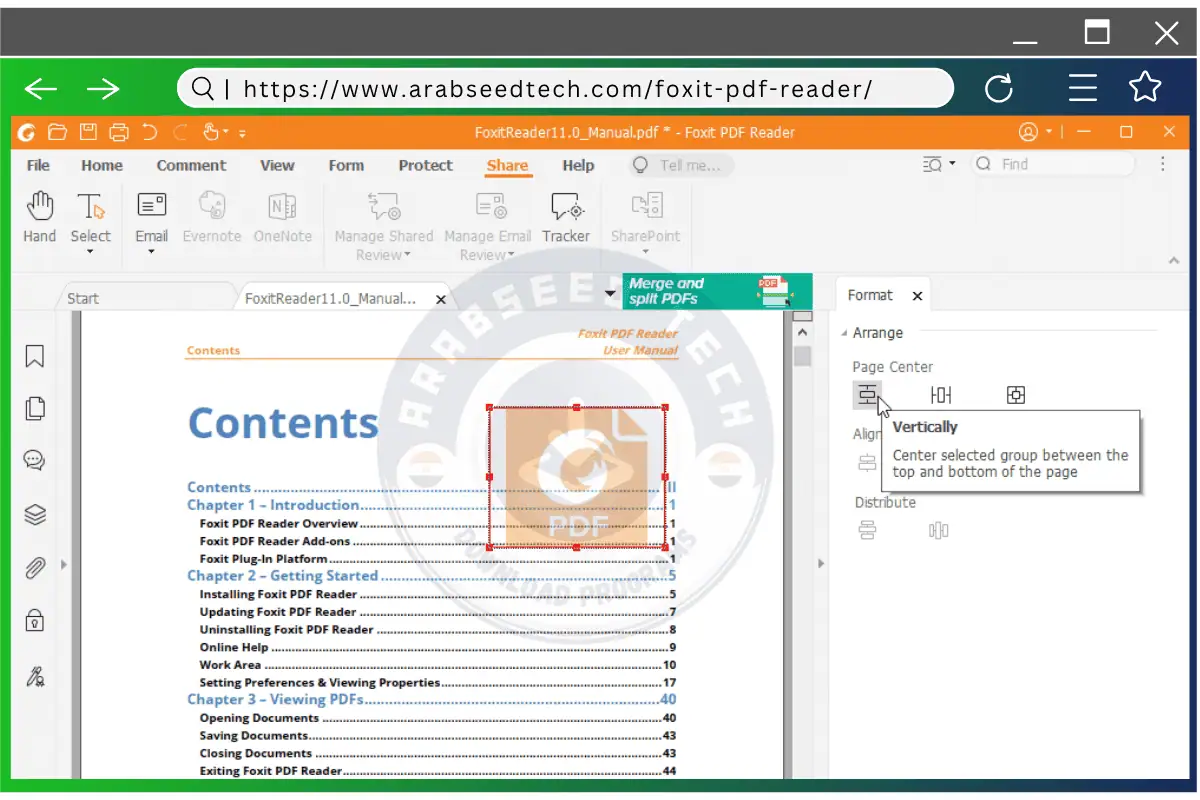Collapse the Arrange section
Image resolution: width=1200 pixels, height=800 pixels.
pos(844,333)
